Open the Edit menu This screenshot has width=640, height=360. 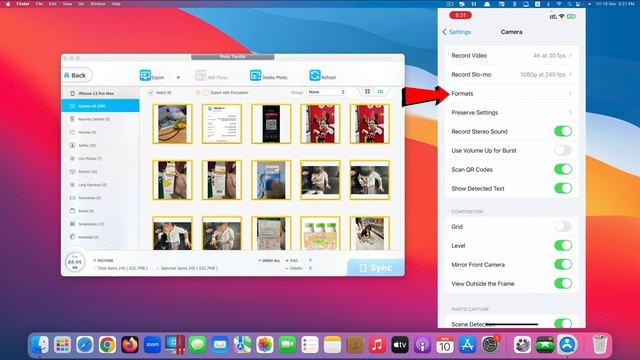53,4
